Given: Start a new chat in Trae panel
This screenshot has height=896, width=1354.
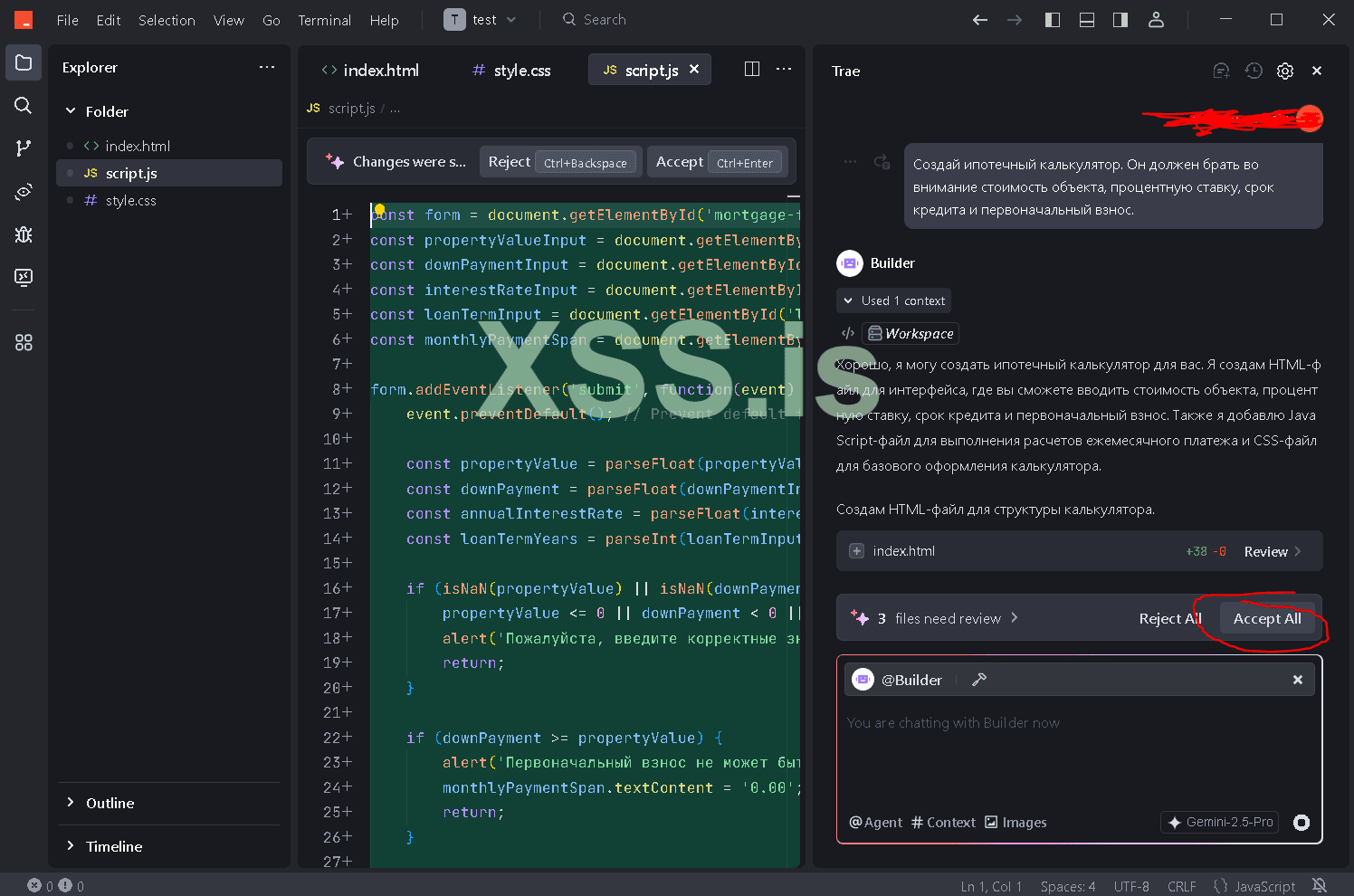Looking at the screenshot, I should [1221, 71].
